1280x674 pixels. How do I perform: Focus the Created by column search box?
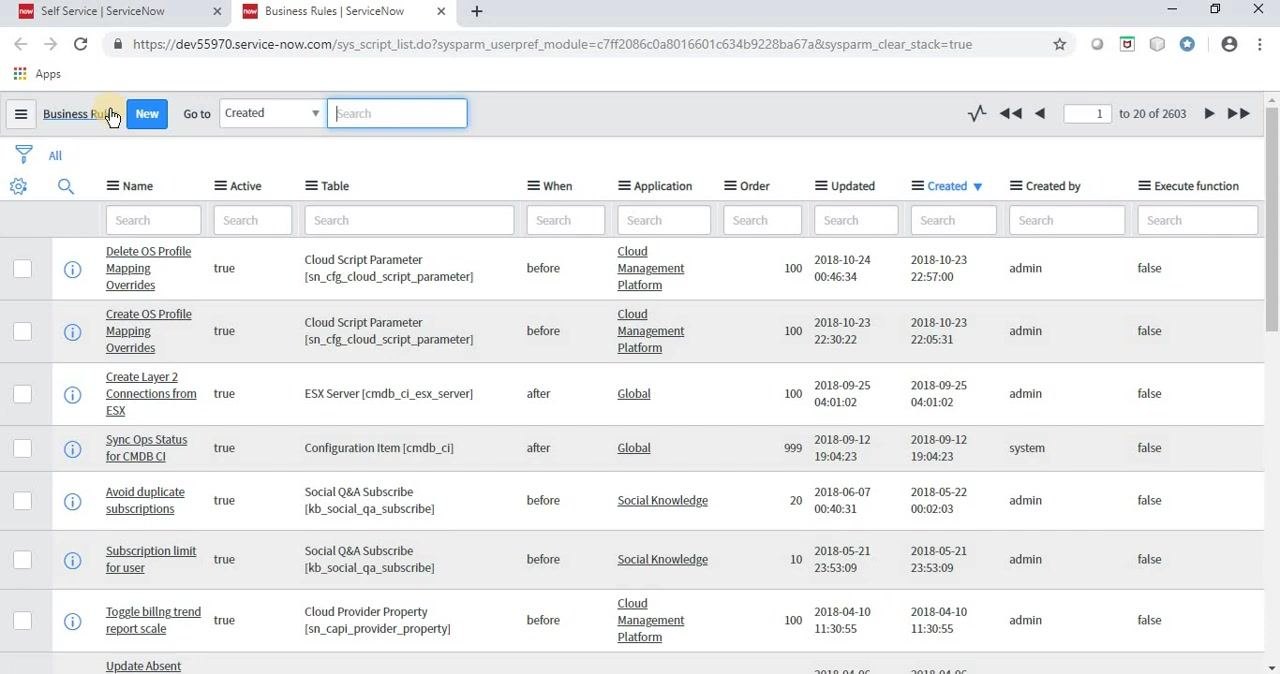[1067, 220]
